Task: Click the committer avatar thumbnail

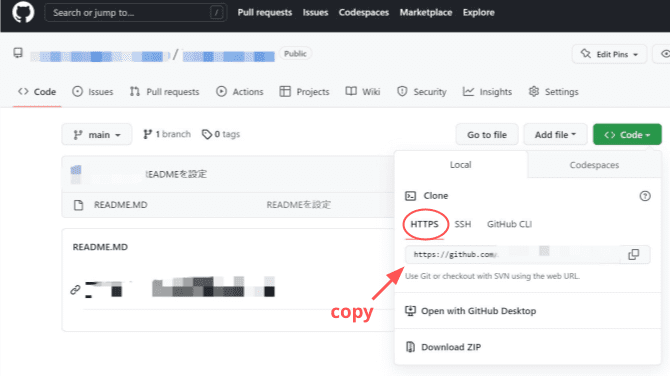Action: click(x=76, y=174)
